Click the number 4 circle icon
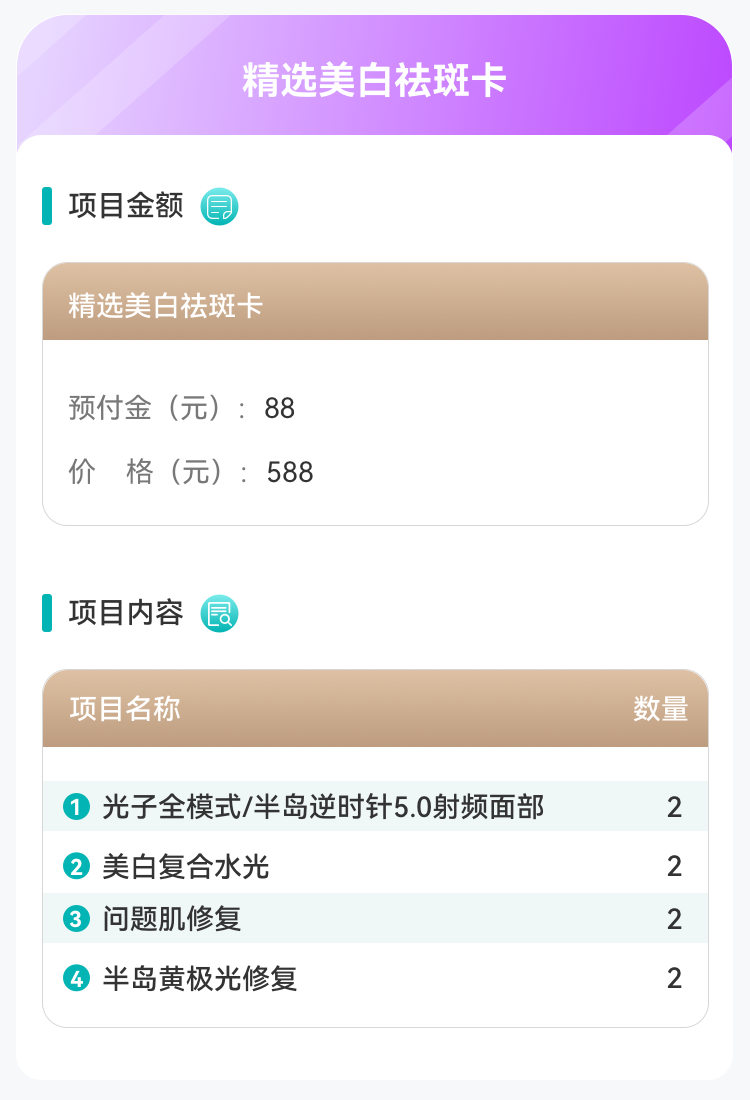The width and height of the screenshot is (750, 1100). (76, 978)
